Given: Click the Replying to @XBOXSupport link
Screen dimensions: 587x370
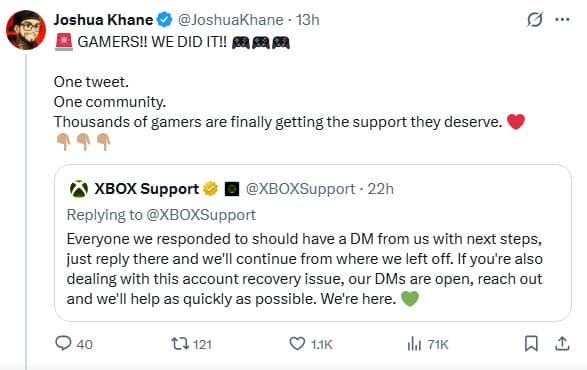Looking at the screenshot, I should [x=161, y=215].
